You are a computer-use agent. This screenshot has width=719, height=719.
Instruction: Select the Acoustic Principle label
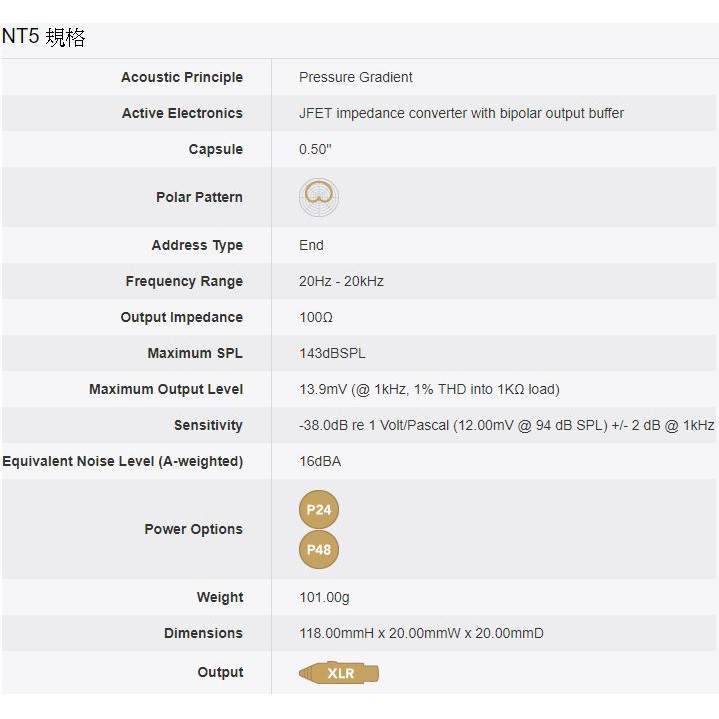coord(181,77)
